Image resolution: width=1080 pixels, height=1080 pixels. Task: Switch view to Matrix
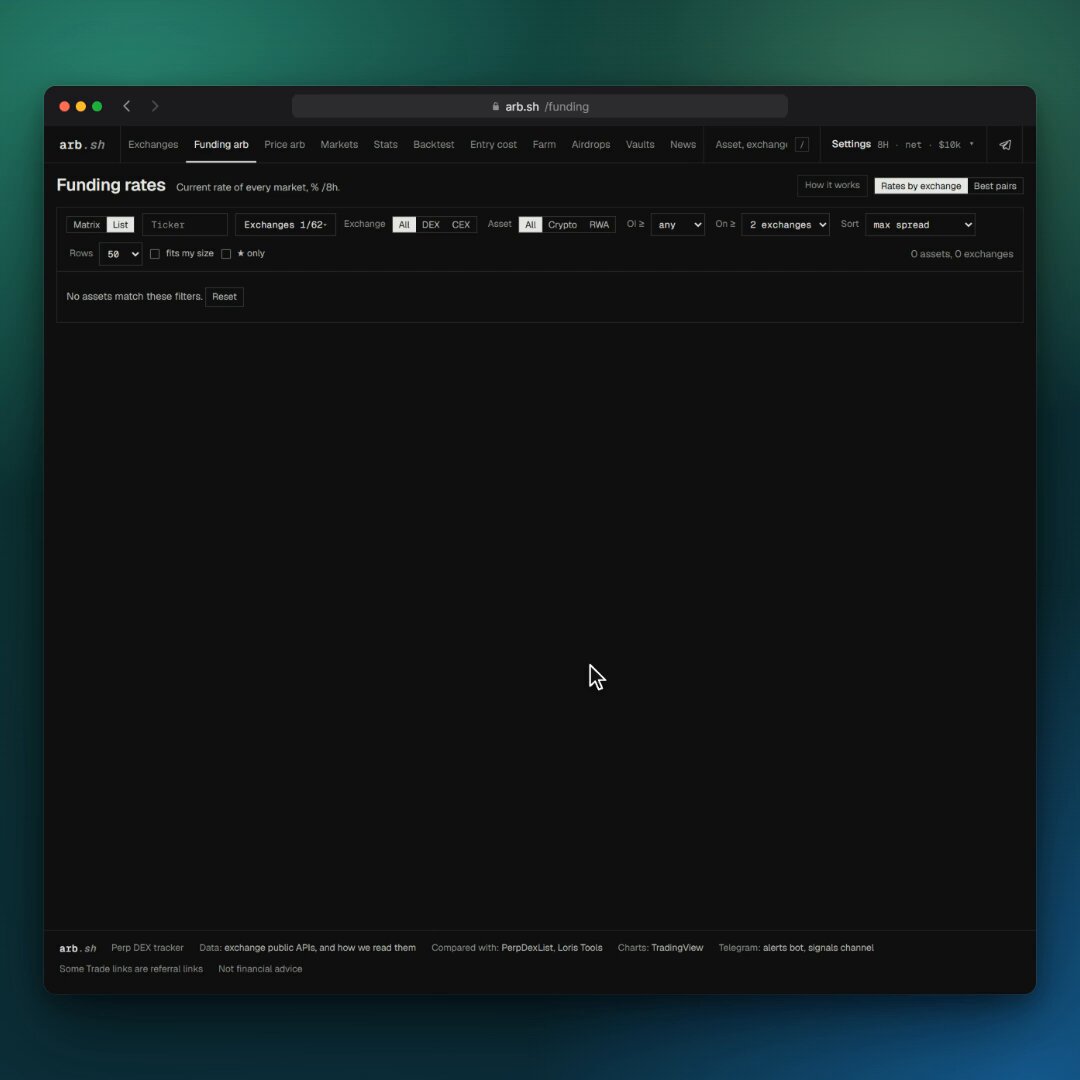click(87, 225)
